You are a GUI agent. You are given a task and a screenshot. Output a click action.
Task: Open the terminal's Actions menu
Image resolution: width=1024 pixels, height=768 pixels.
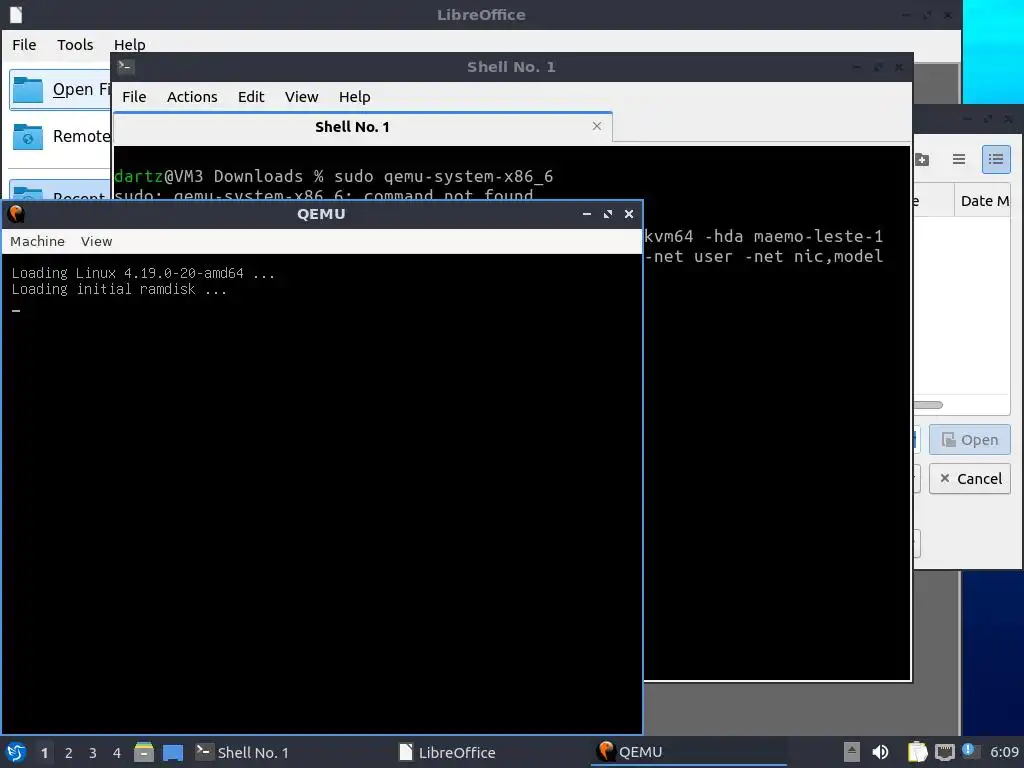[x=192, y=97]
